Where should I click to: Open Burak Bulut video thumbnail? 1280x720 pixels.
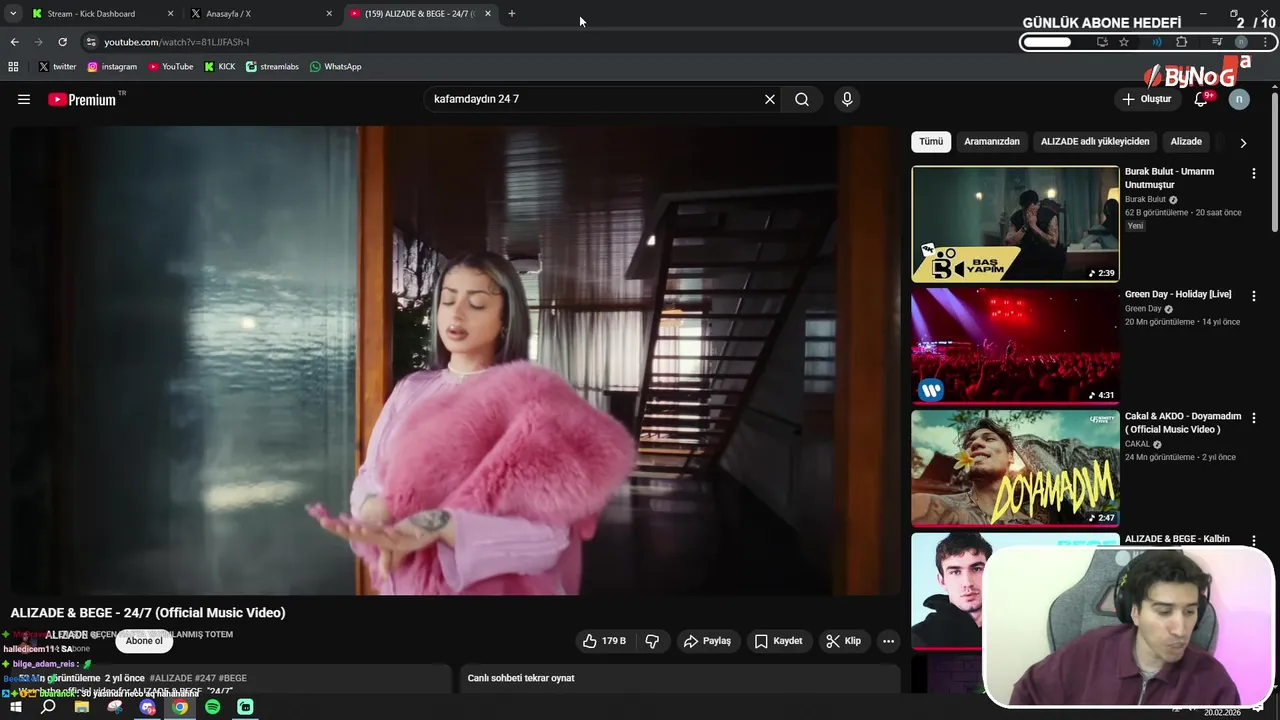coord(1015,224)
